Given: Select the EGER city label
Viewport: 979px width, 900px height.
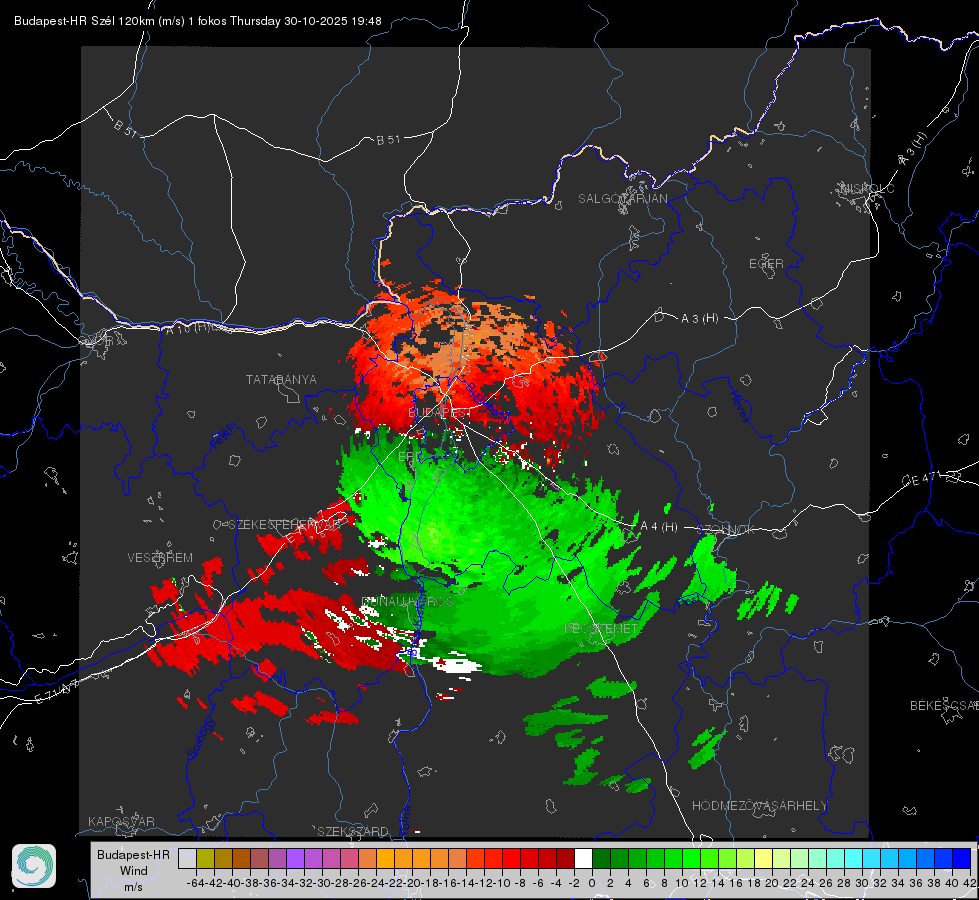Looking at the screenshot, I should [766, 264].
